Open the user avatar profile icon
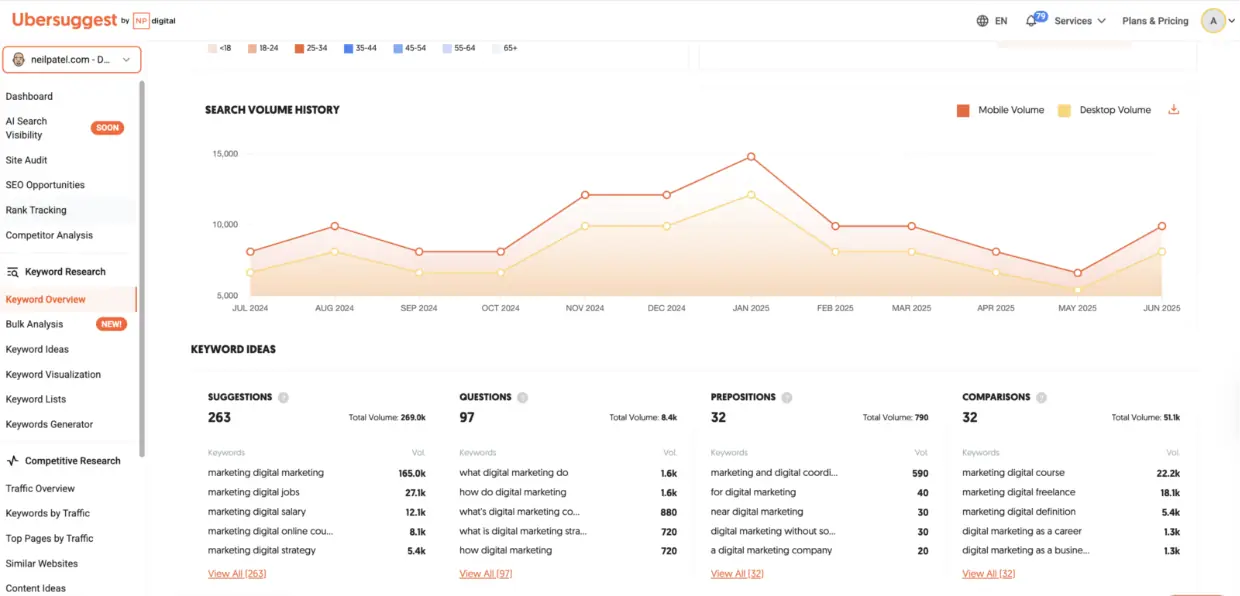 pyautogui.click(x=1213, y=19)
